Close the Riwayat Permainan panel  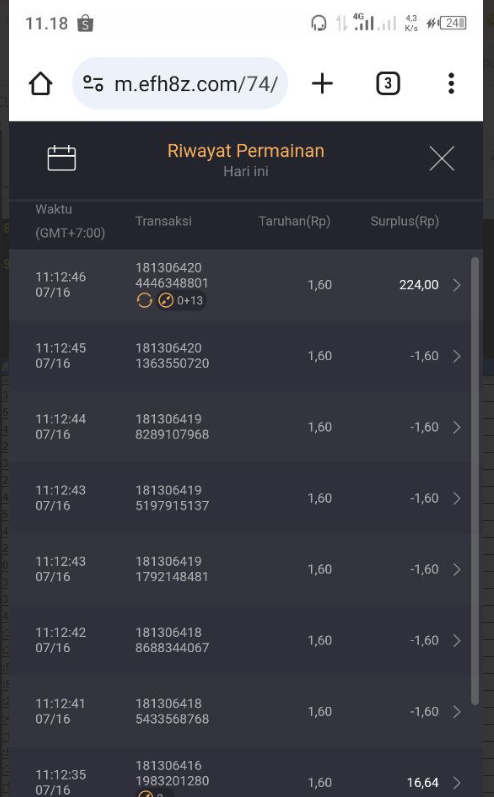[441, 159]
